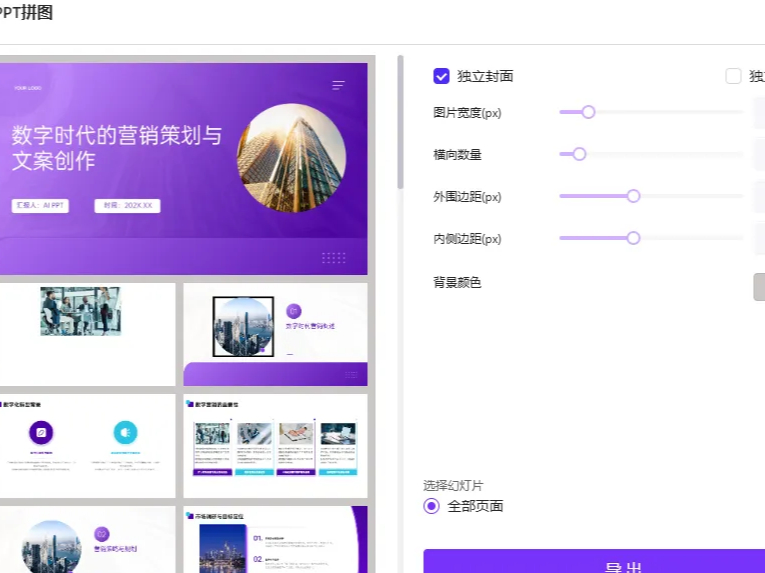Tick the unchecked checkbox beside 独立封面
The width and height of the screenshot is (765, 573).
point(733,76)
